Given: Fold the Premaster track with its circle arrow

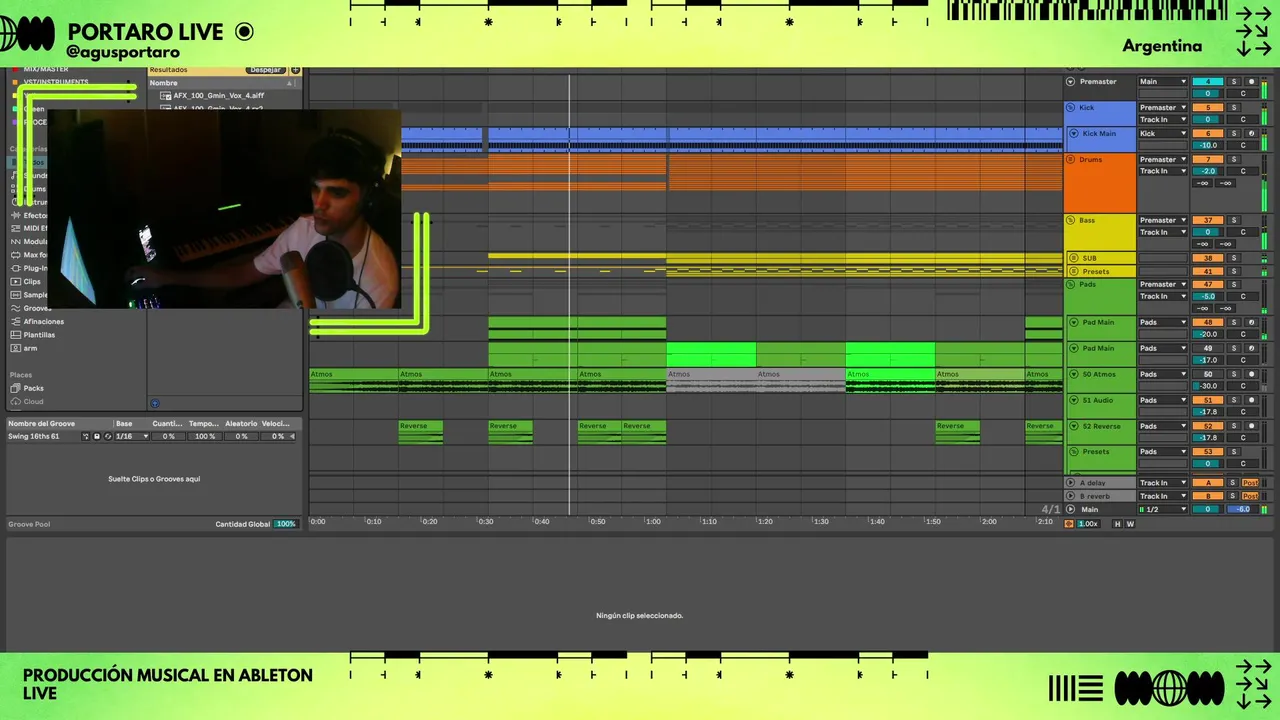Looking at the screenshot, I should [x=1071, y=82].
